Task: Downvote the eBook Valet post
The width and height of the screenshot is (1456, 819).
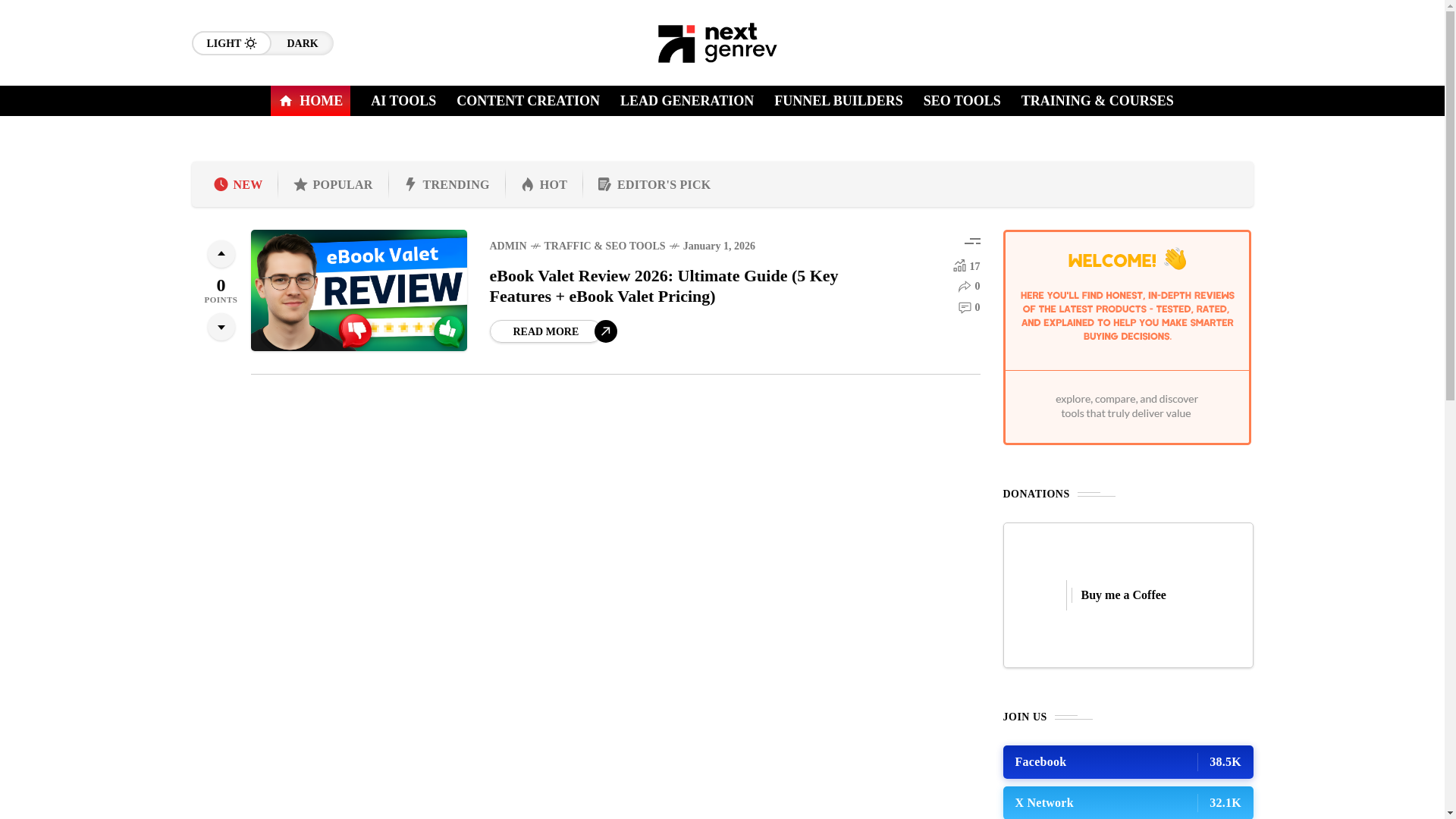Action: [x=221, y=327]
